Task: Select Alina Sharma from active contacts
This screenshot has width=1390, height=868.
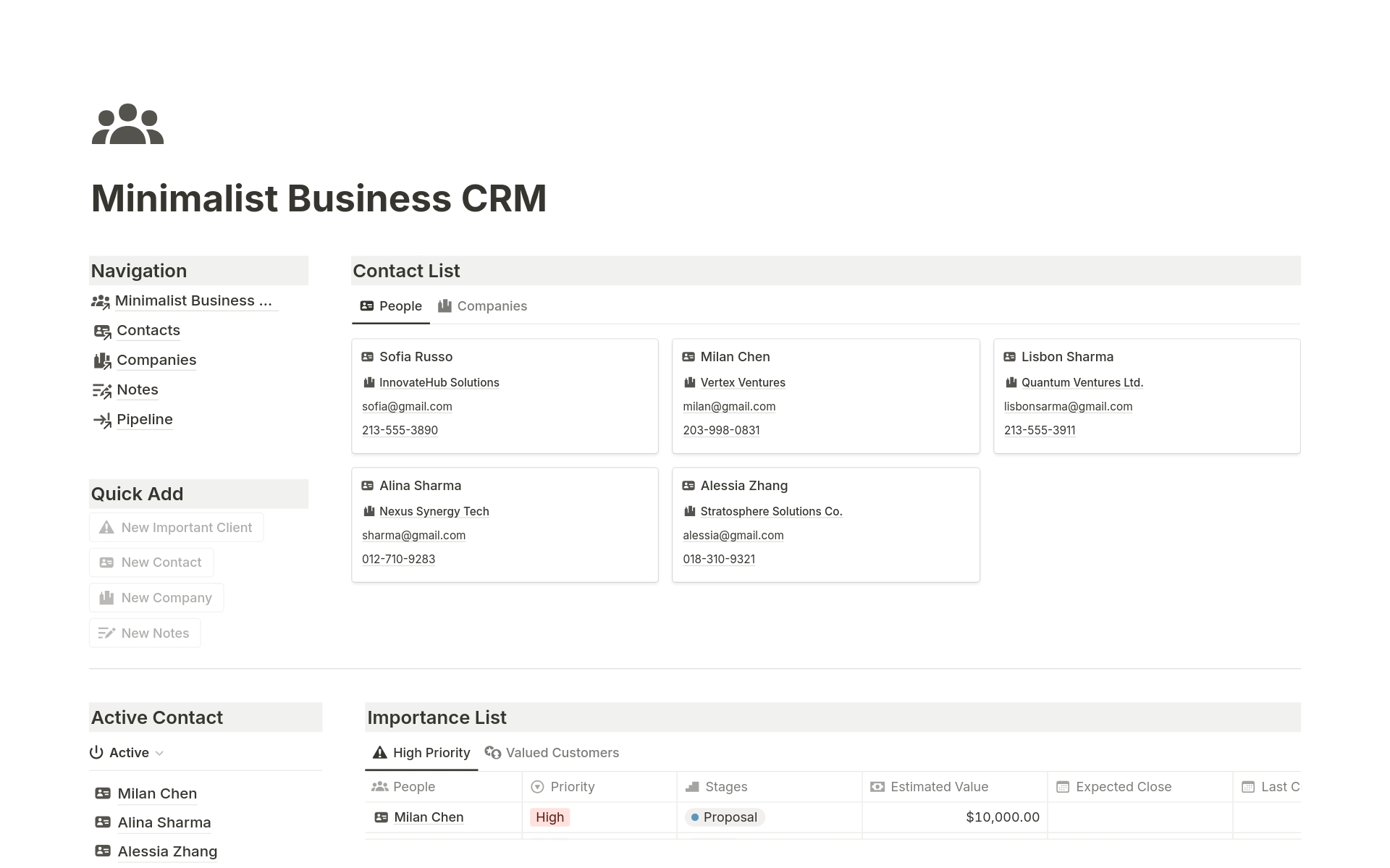Action: (x=163, y=821)
